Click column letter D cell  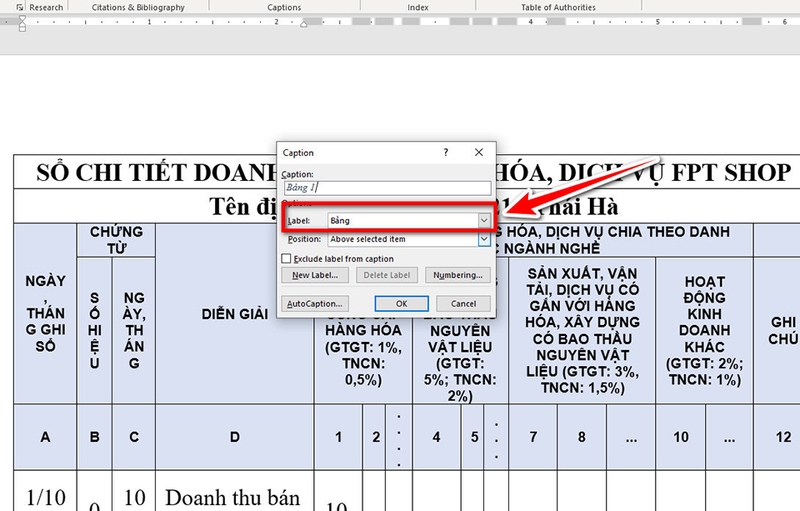point(235,437)
